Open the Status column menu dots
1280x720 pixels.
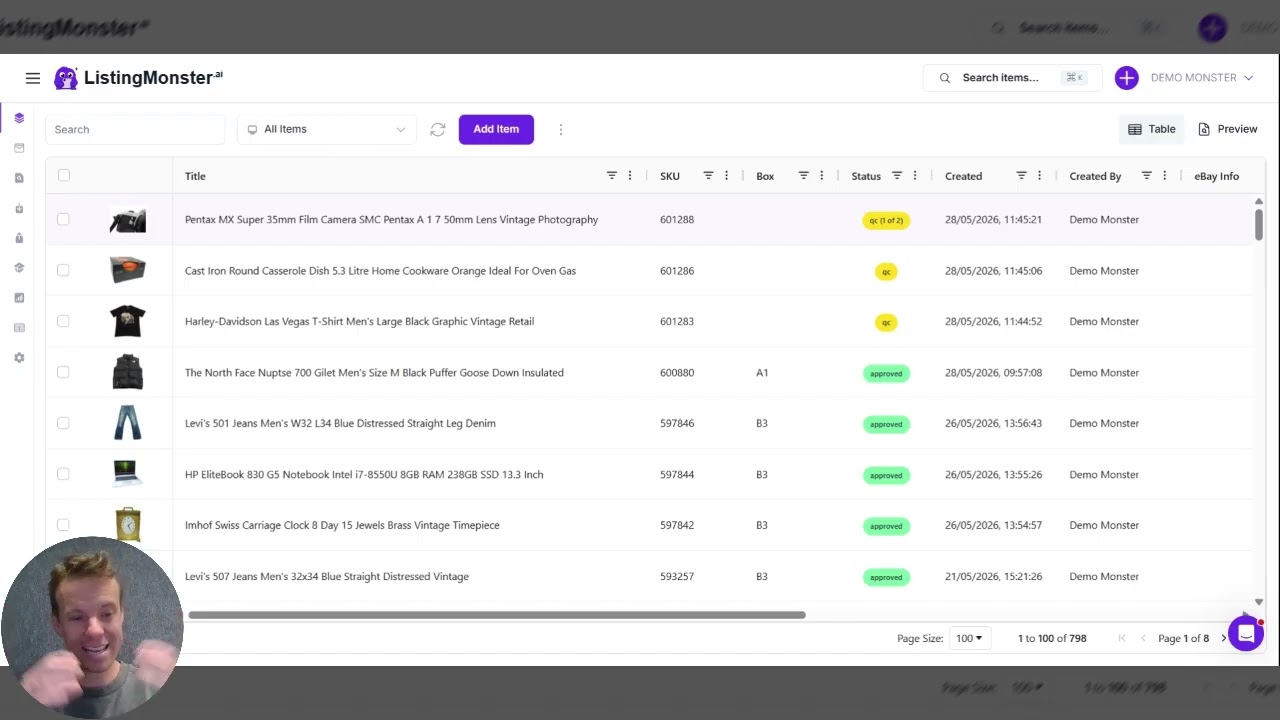pyautogui.click(x=915, y=176)
